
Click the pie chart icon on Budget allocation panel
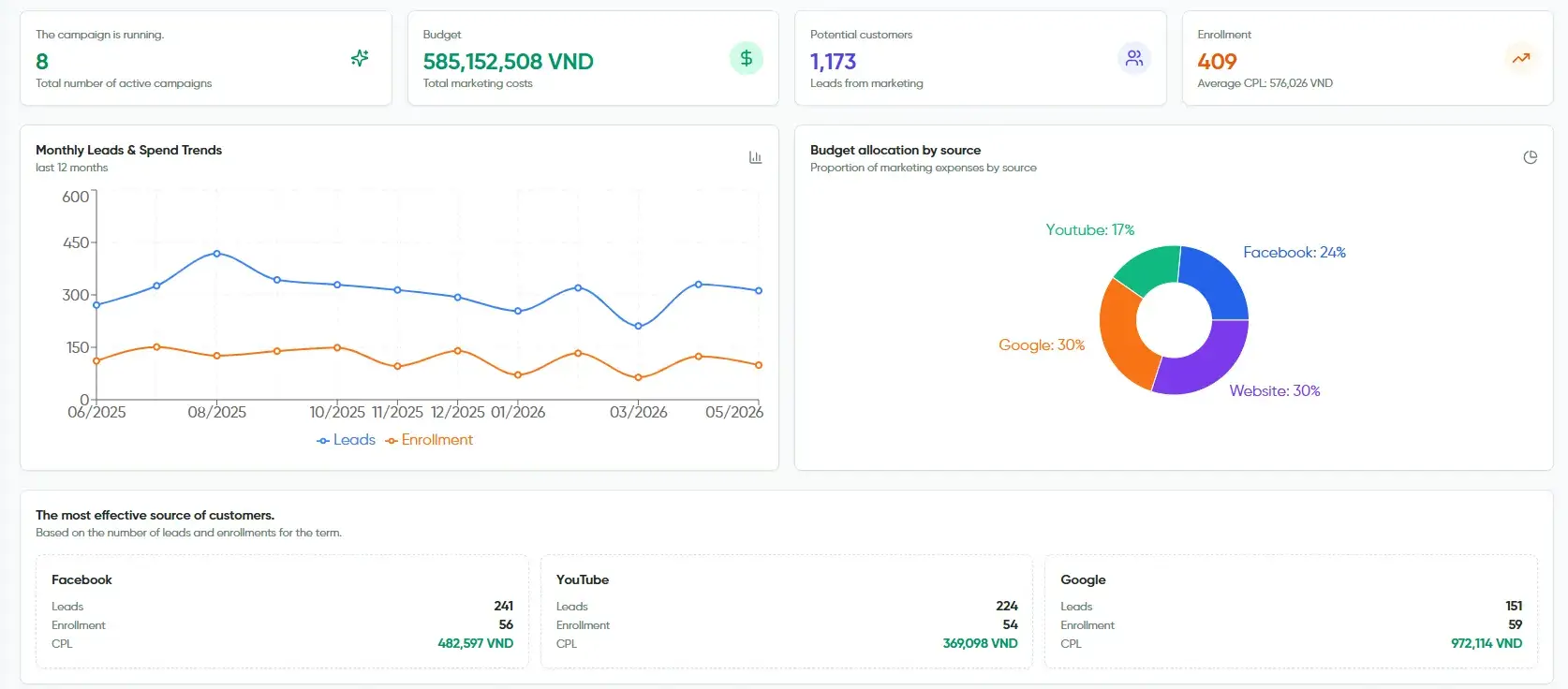pyautogui.click(x=1530, y=157)
